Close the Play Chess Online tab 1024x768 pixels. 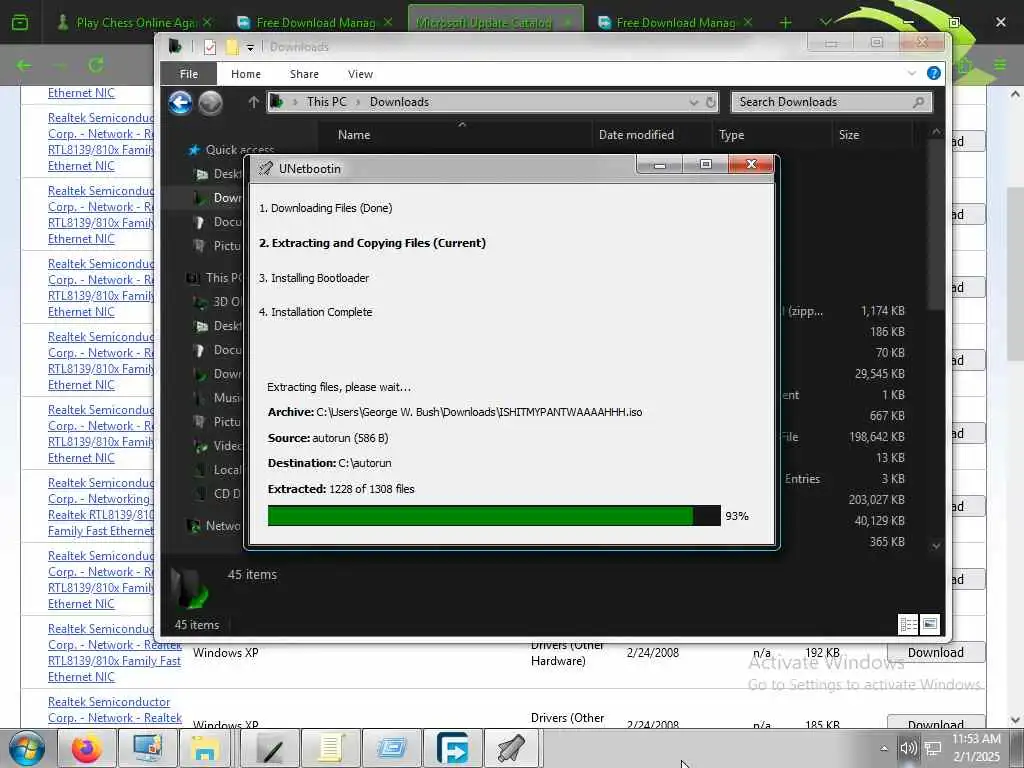pos(207,22)
